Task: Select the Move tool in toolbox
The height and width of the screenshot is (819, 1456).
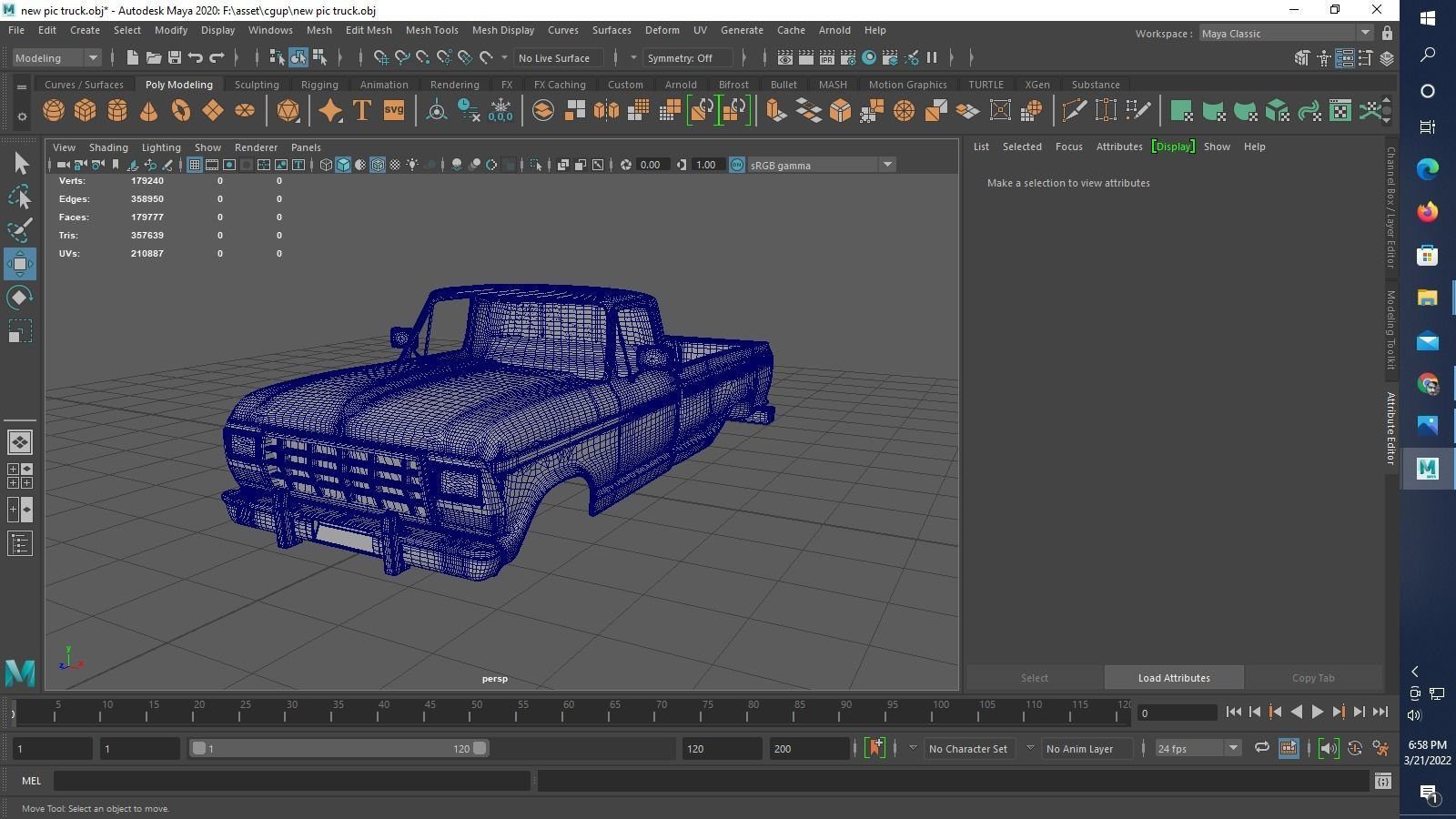Action: (19, 264)
